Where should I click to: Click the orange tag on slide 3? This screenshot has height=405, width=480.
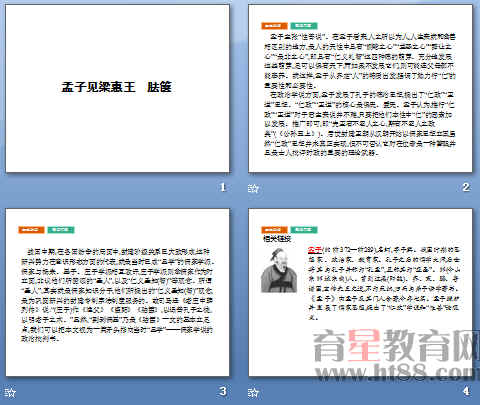click(31, 230)
